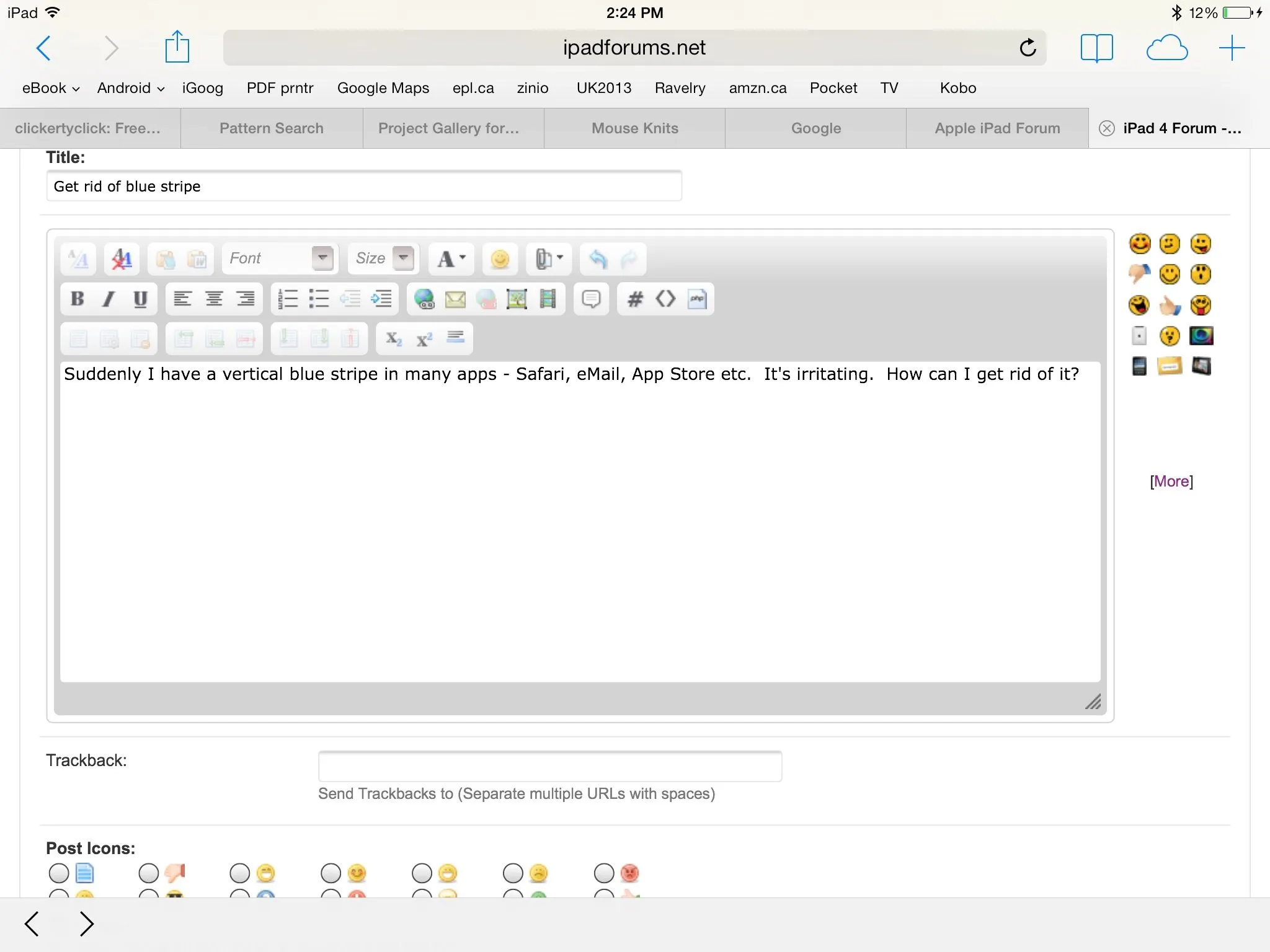
Task: Expand the eBook bookmarks folder
Action: pyautogui.click(x=51, y=88)
